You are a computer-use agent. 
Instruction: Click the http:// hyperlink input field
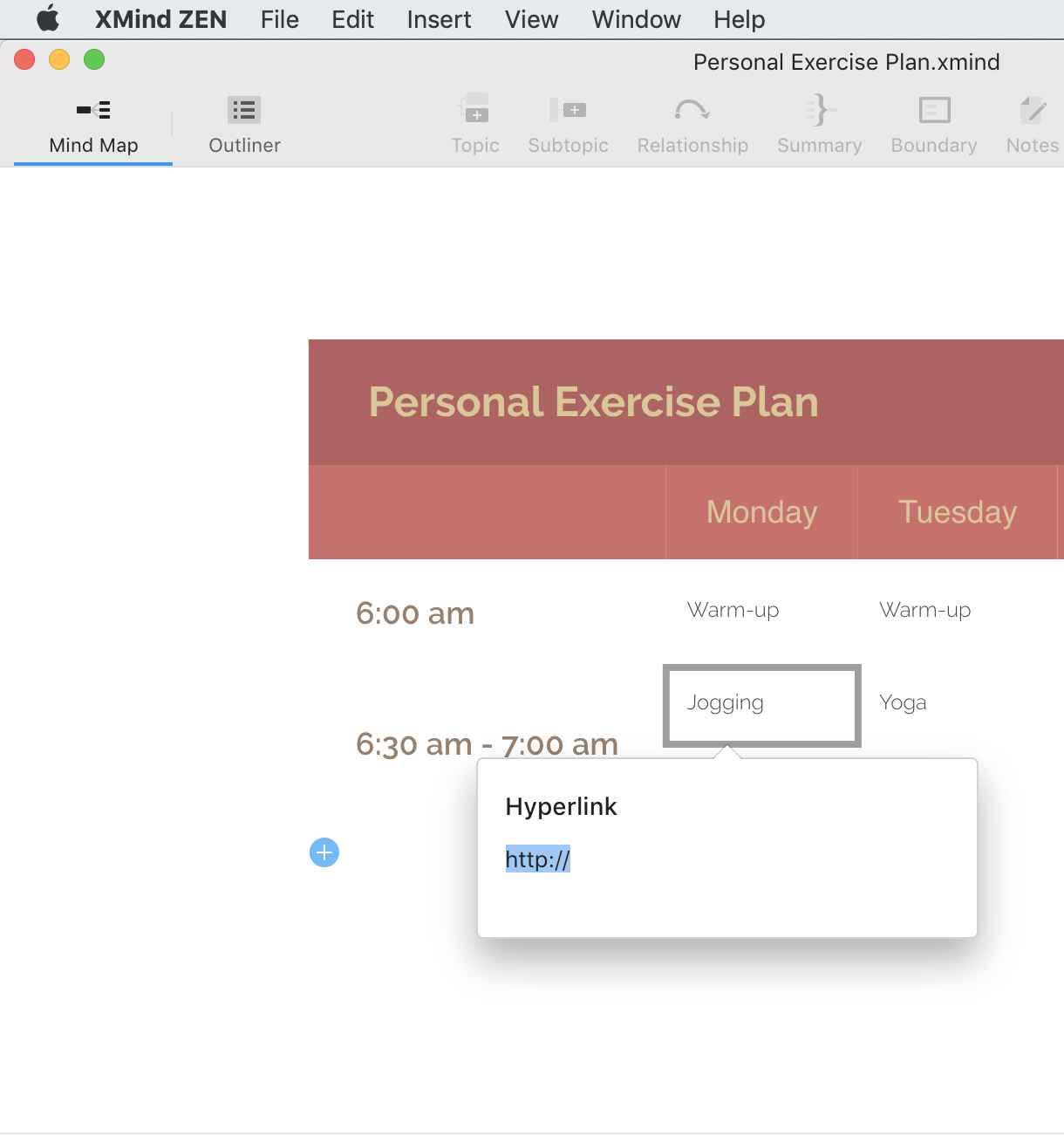(727, 859)
